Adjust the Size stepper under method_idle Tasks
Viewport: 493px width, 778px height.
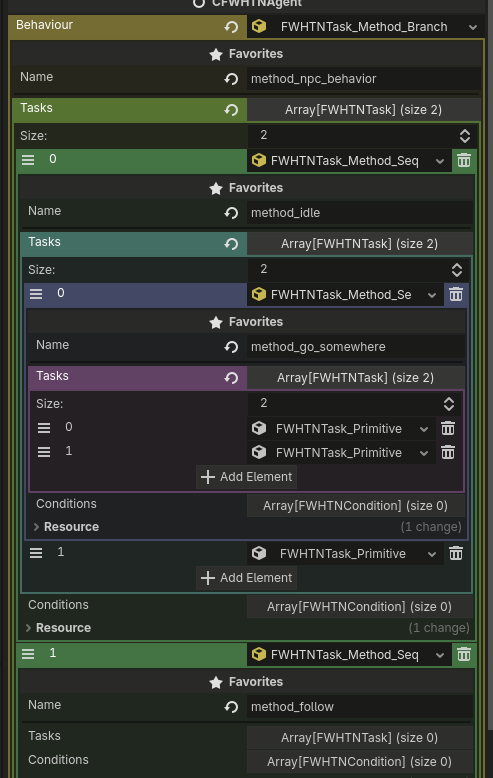pos(457,269)
